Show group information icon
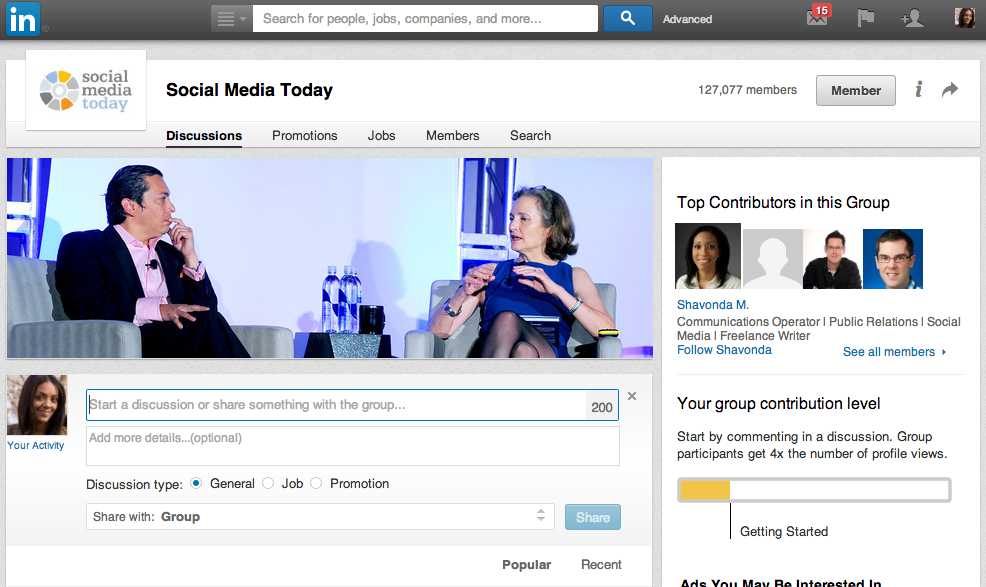The height and width of the screenshot is (587, 986). tap(919, 89)
